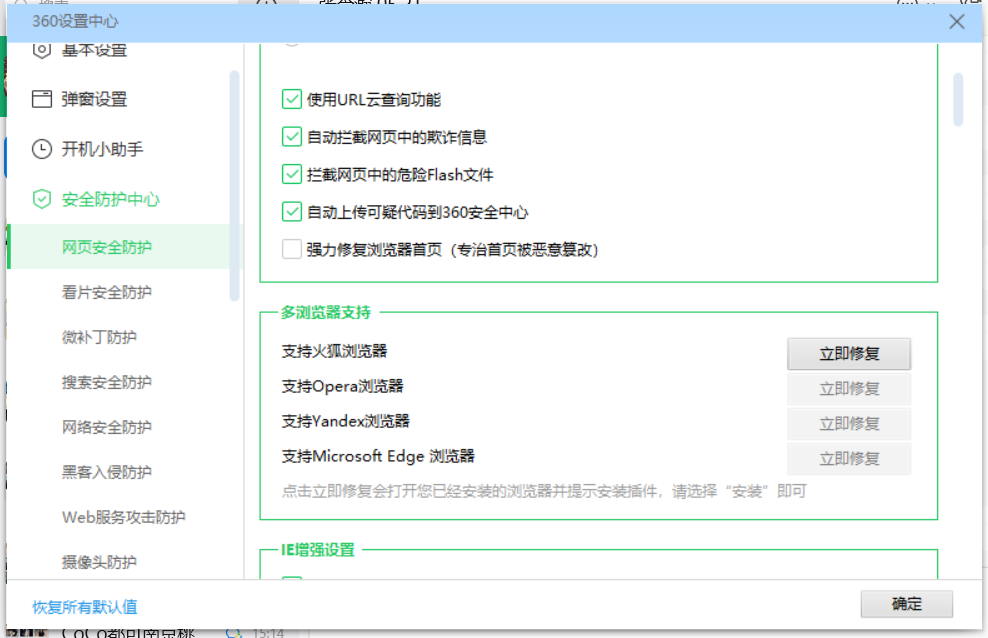Image resolution: width=988 pixels, height=638 pixels.
Task: Click 恢复所有默认值 link
Action: 84,607
